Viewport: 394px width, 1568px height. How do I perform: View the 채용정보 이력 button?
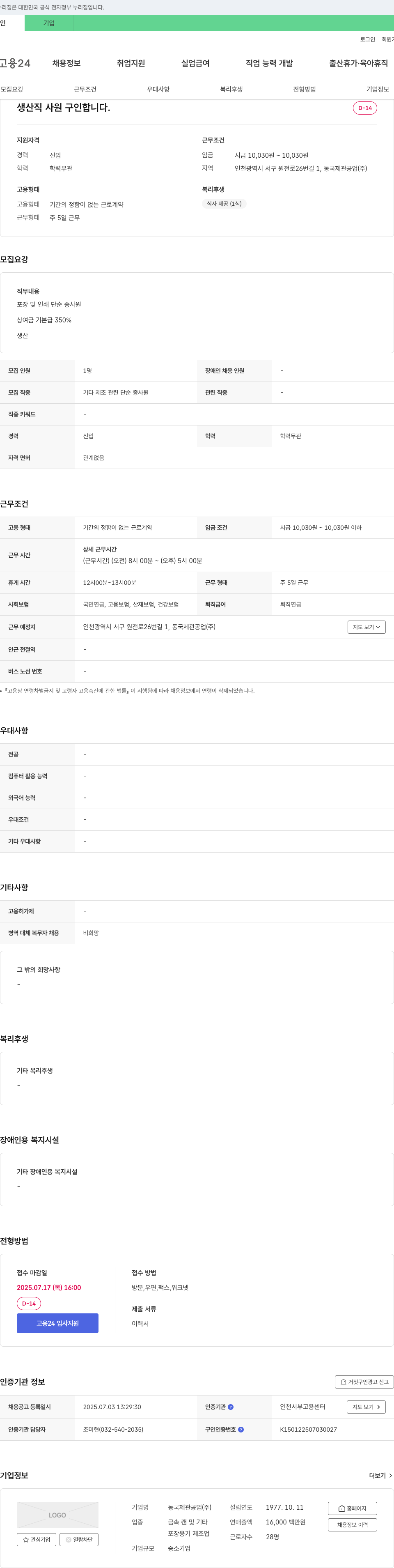(353, 1525)
